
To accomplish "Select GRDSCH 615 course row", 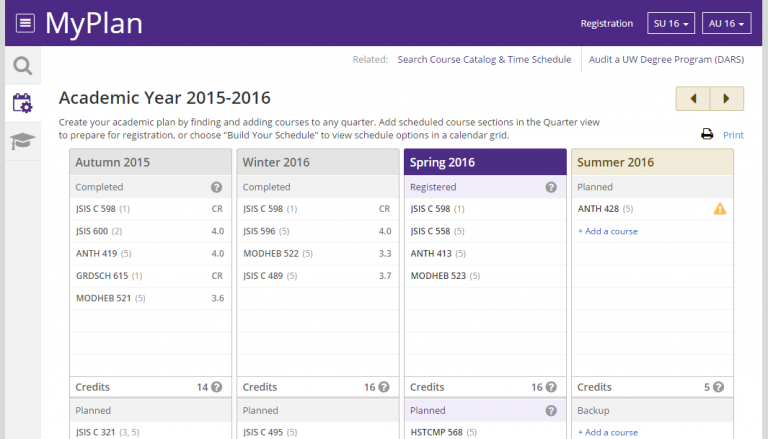I will point(150,276).
